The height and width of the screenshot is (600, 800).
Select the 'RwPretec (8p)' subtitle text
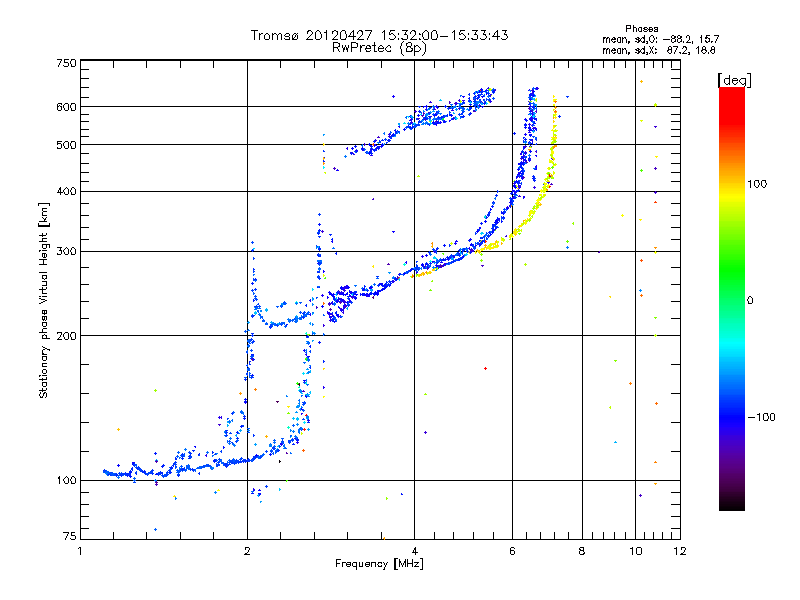point(379,48)
